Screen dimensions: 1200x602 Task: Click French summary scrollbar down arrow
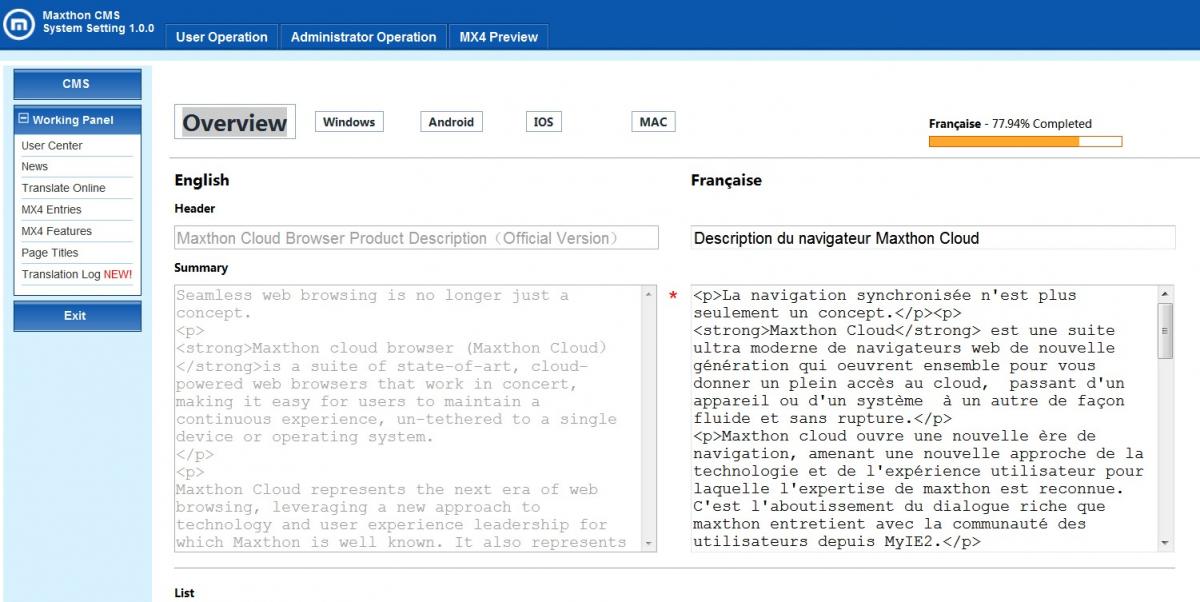[1166, 543]
